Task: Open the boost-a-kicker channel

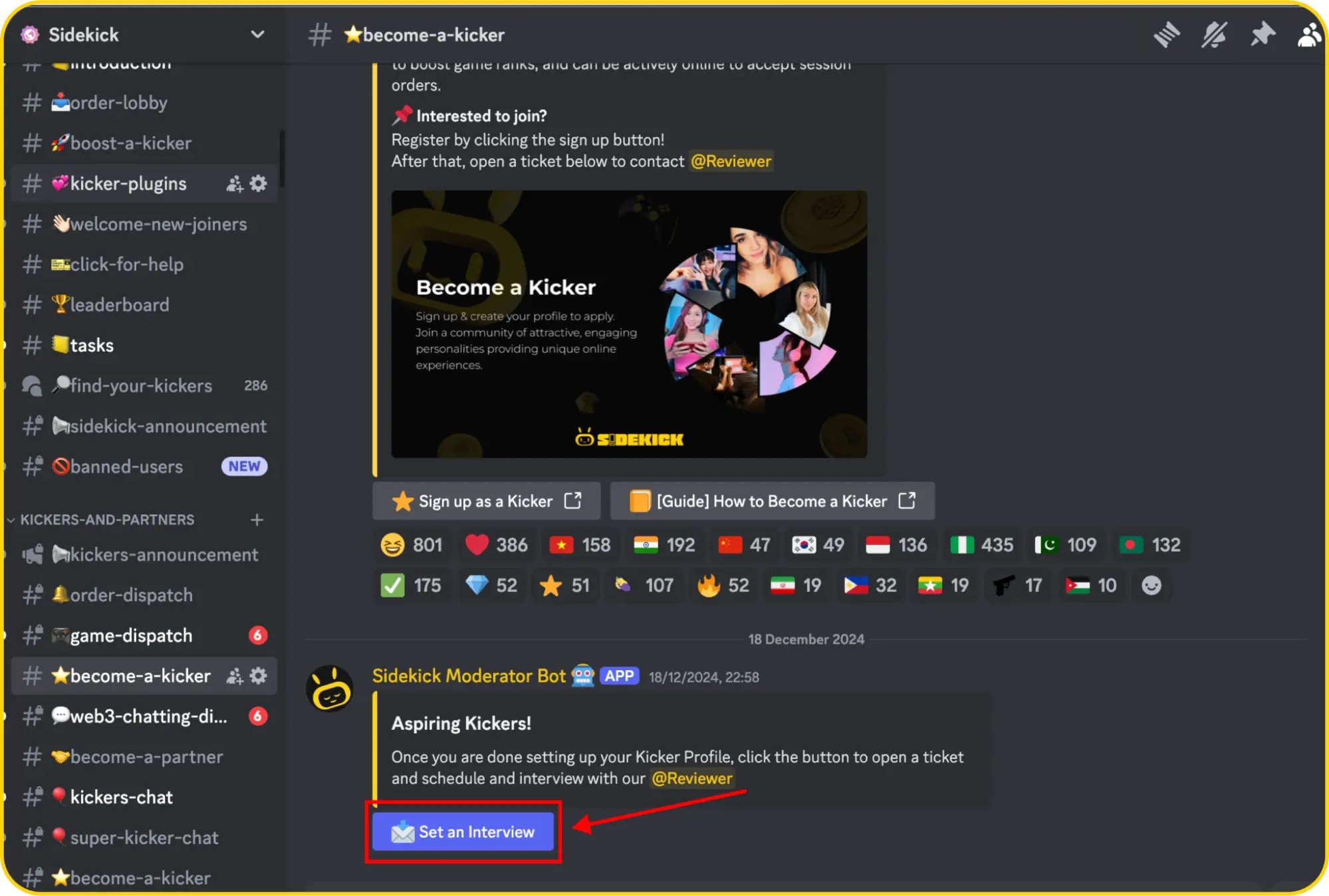Action: point(144,143)
